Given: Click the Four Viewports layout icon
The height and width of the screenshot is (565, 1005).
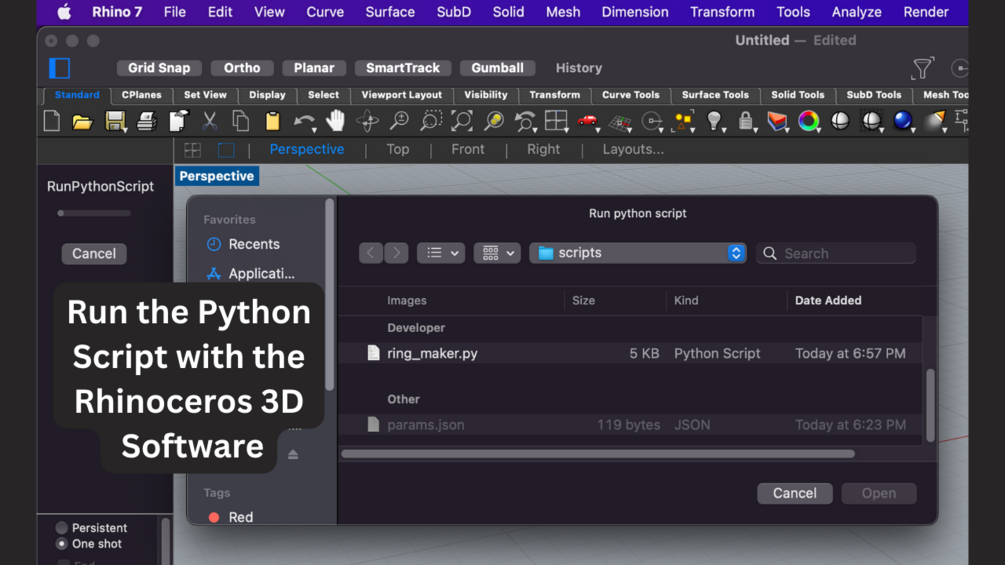Looking at the screenshot, I should pyautogui.click(x=556, y=121).
